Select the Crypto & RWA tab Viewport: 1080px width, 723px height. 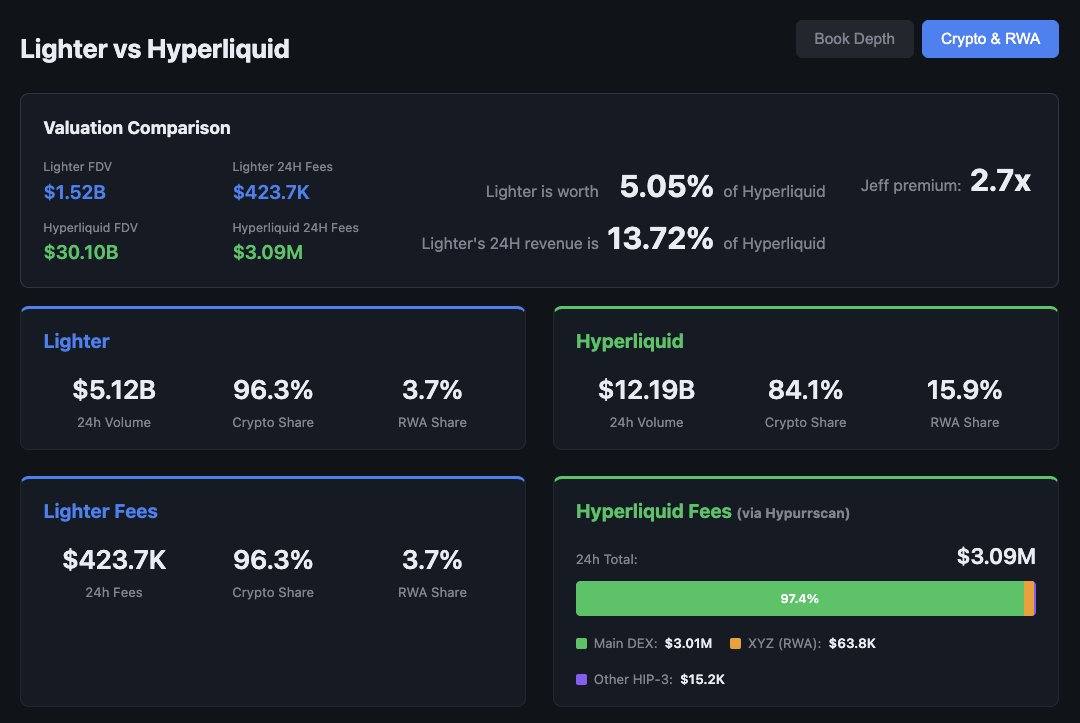pyautogui.click(x=990, y=39)
